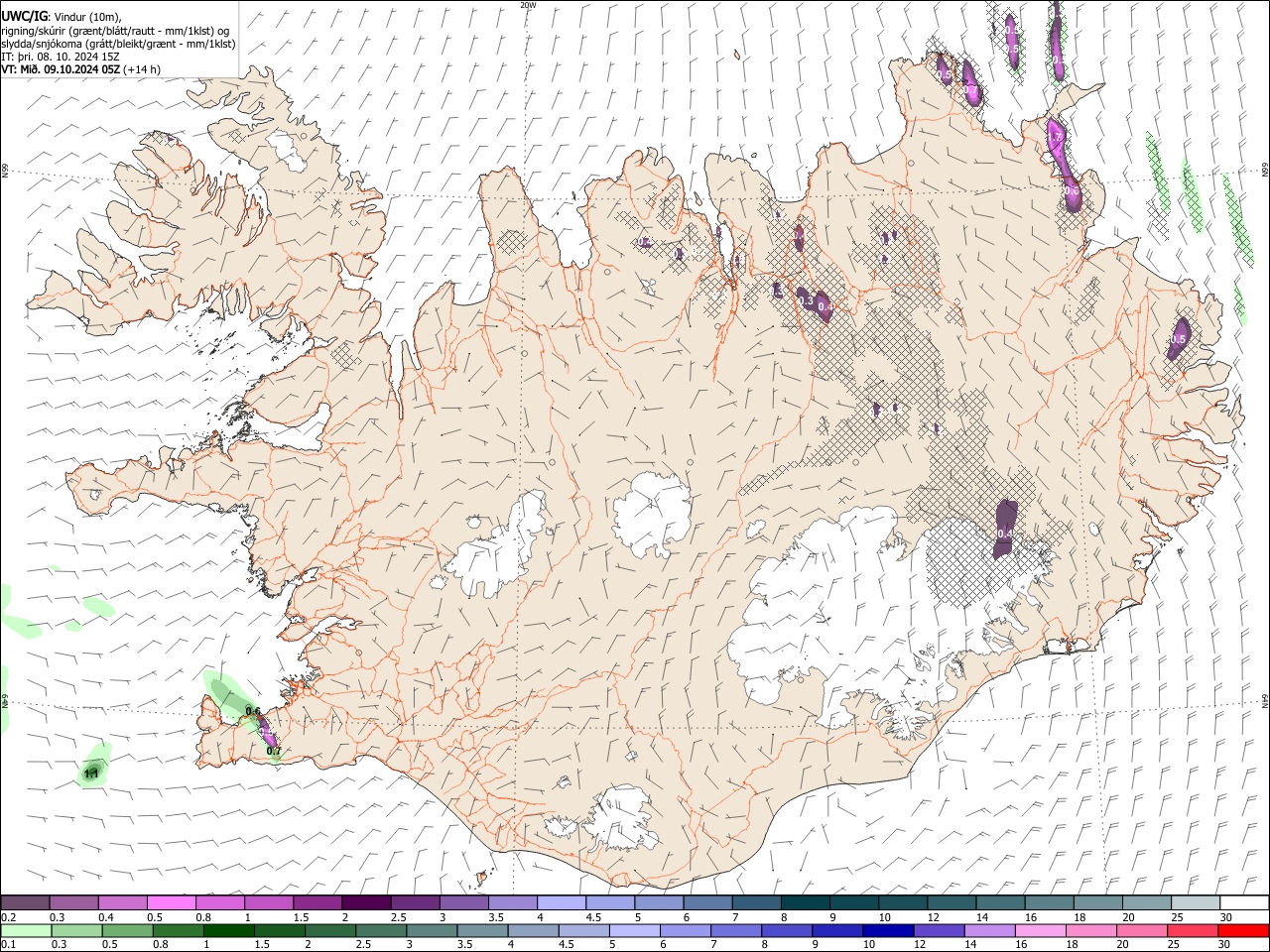This screenshot has width=1270, height=952.
Task: Click the '64N' latitude label at right edge
Action: tap(1264, 701)
